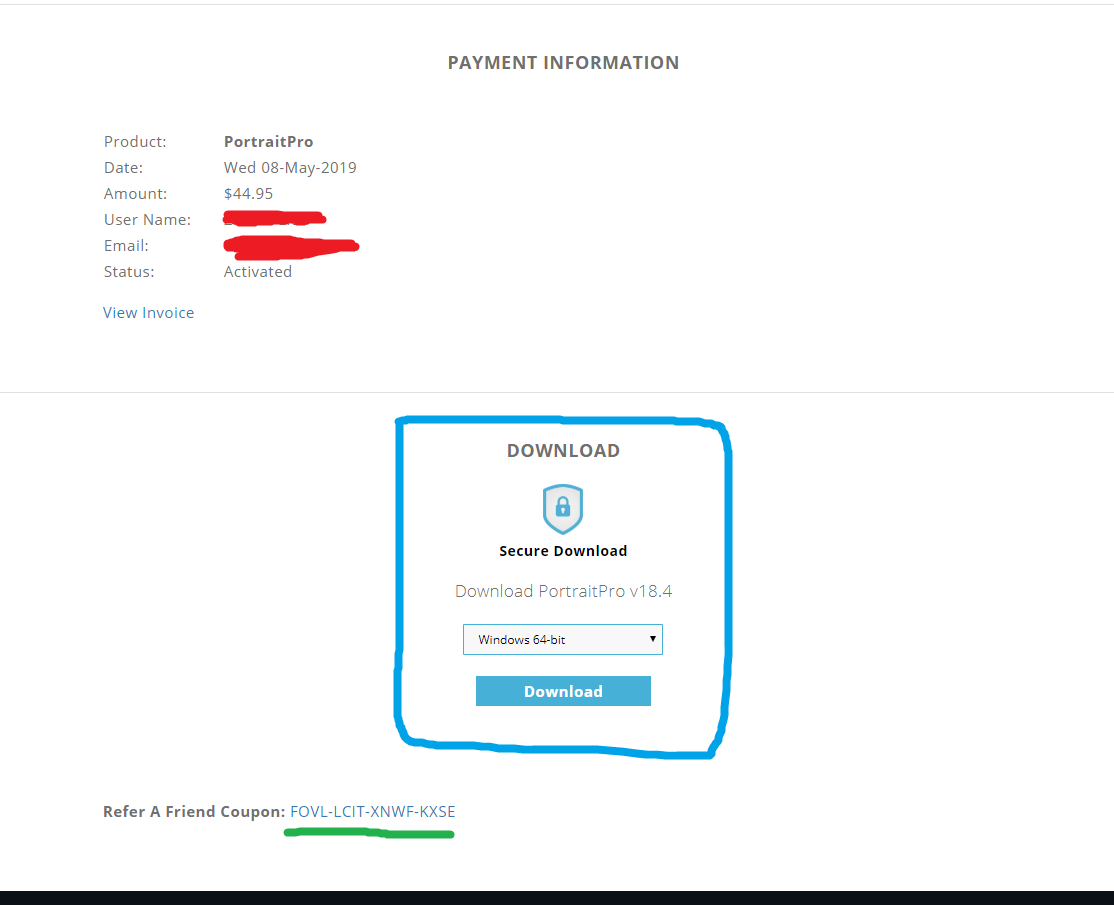Click the DOWNLOAD section heading
1114x905 pixels.
coord(563,450)
